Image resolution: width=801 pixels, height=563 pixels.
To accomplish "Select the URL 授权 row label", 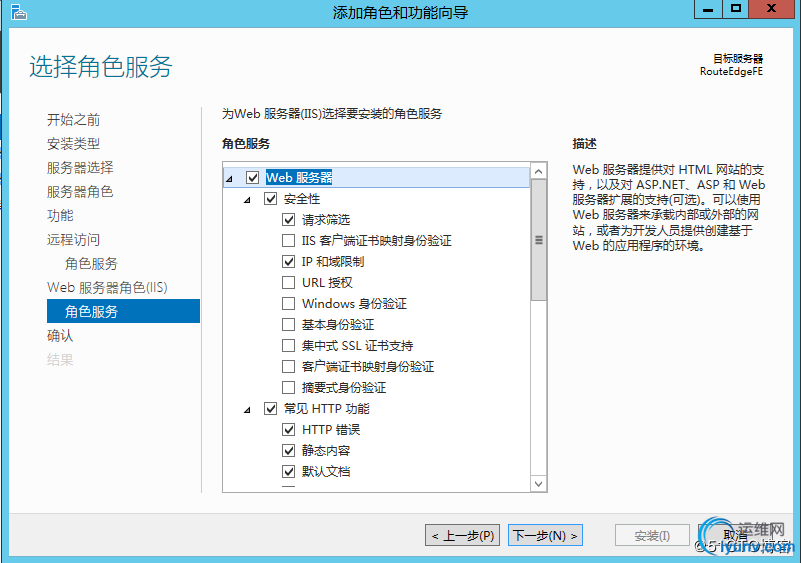I will 327,283.
